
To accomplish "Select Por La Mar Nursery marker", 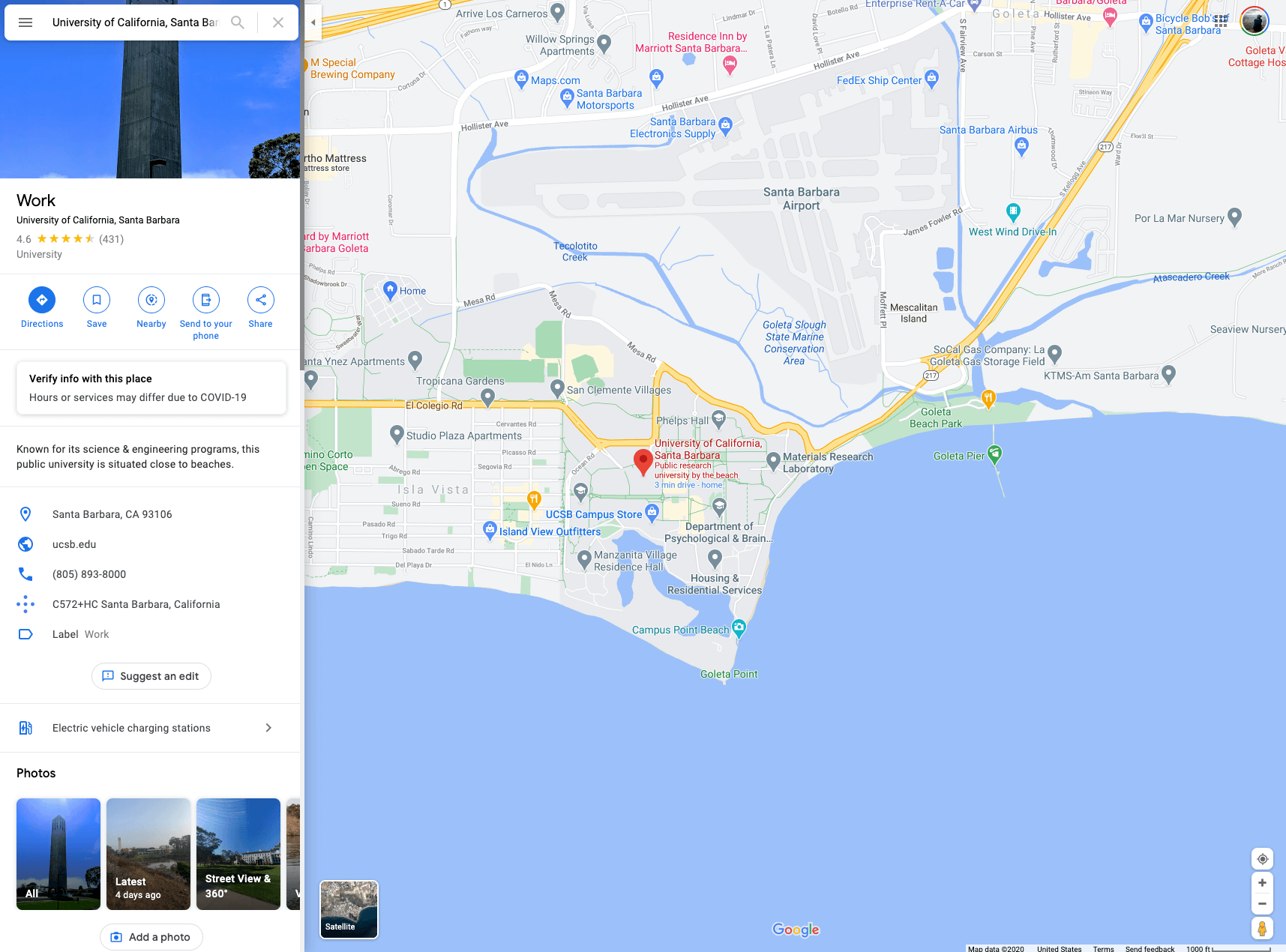I will coord(1234,217).
